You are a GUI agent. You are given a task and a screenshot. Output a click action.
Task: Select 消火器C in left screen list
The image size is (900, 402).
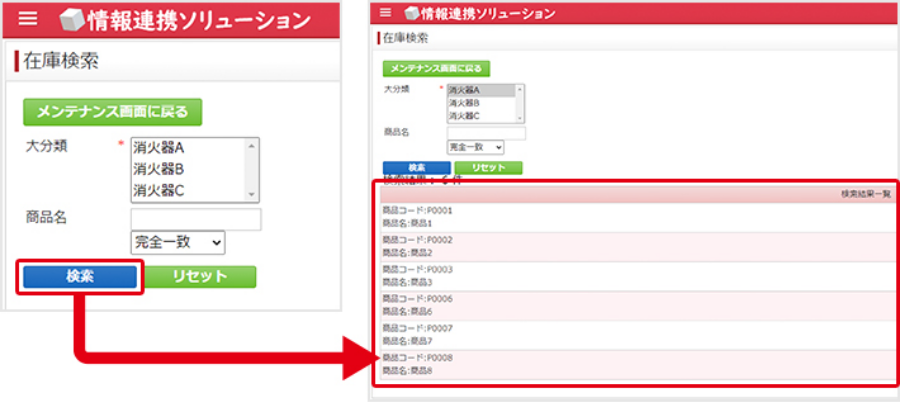[x=188, y=190]
